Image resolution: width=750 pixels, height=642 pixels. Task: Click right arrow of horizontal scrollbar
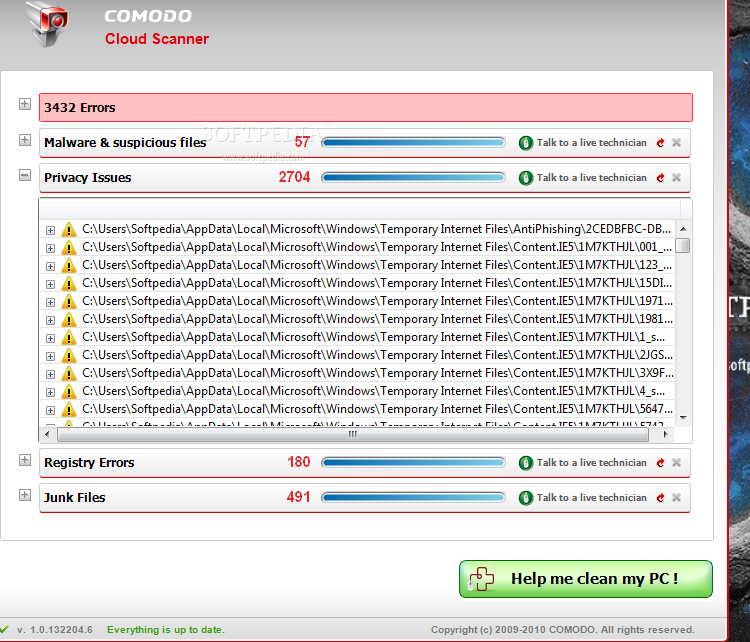click(665, 434)
